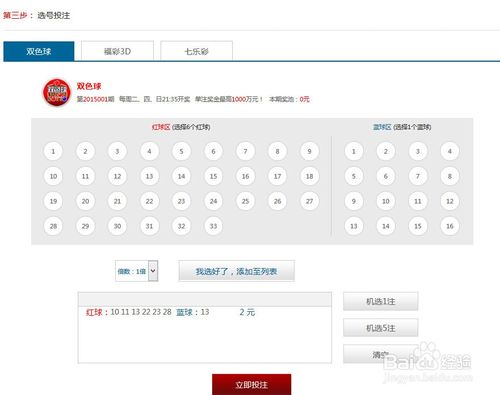Screen dimensions: 500x395
Task: Pick red ball number 4
Action: [x=149, y=151]
